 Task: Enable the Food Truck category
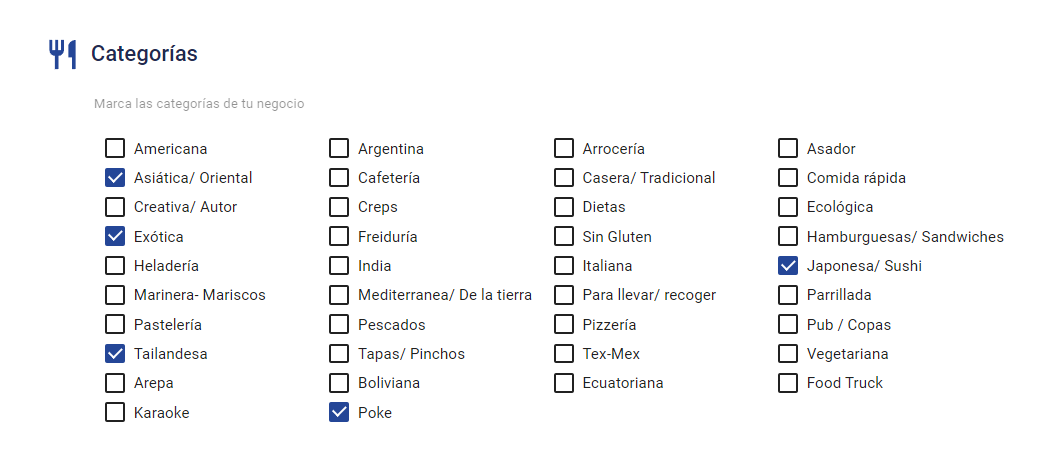pos(788,383)
